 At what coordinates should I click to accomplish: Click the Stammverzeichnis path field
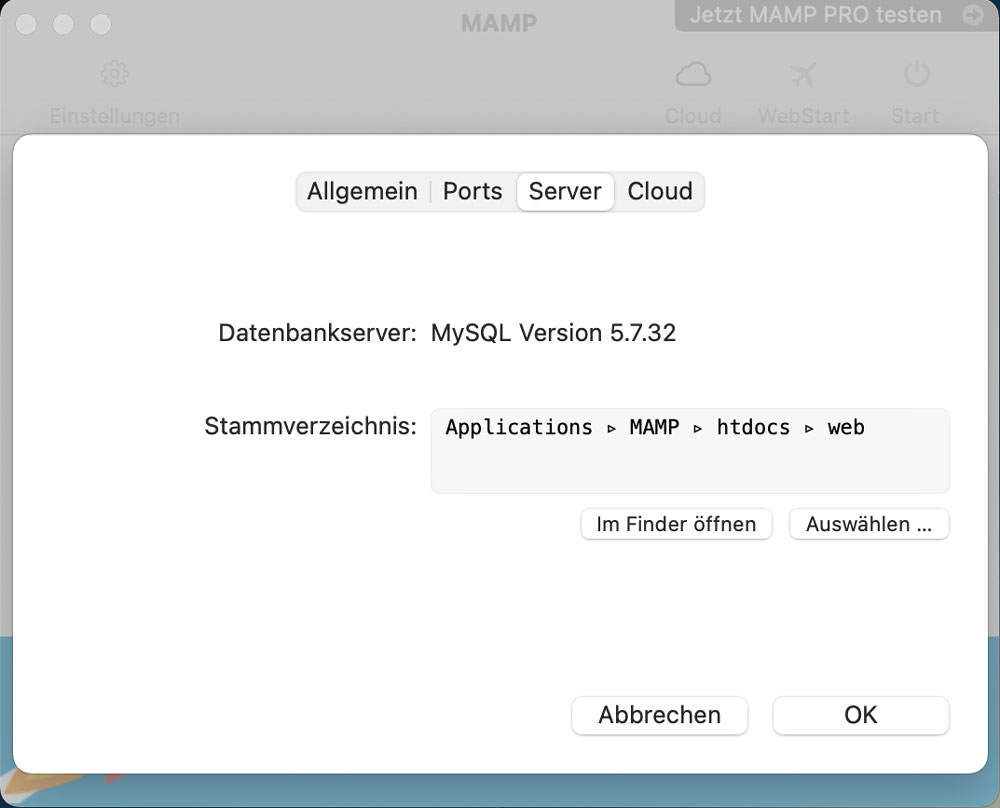click(691, 451)
